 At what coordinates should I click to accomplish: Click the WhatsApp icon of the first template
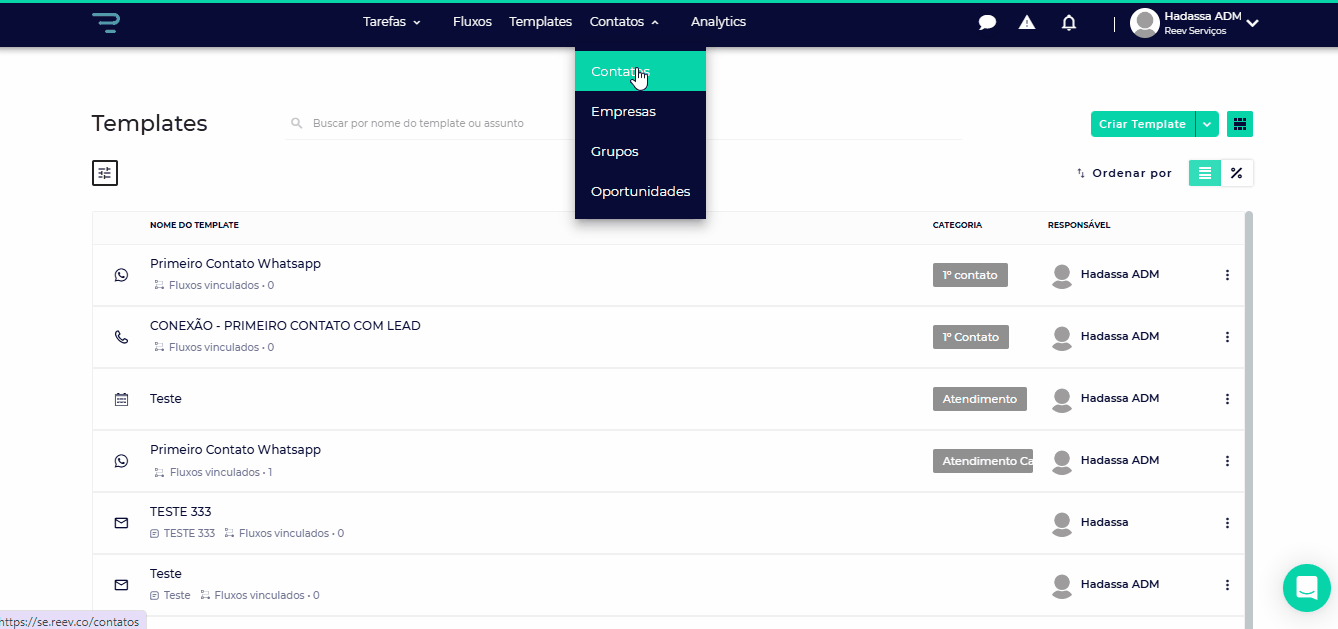[121, 275]
